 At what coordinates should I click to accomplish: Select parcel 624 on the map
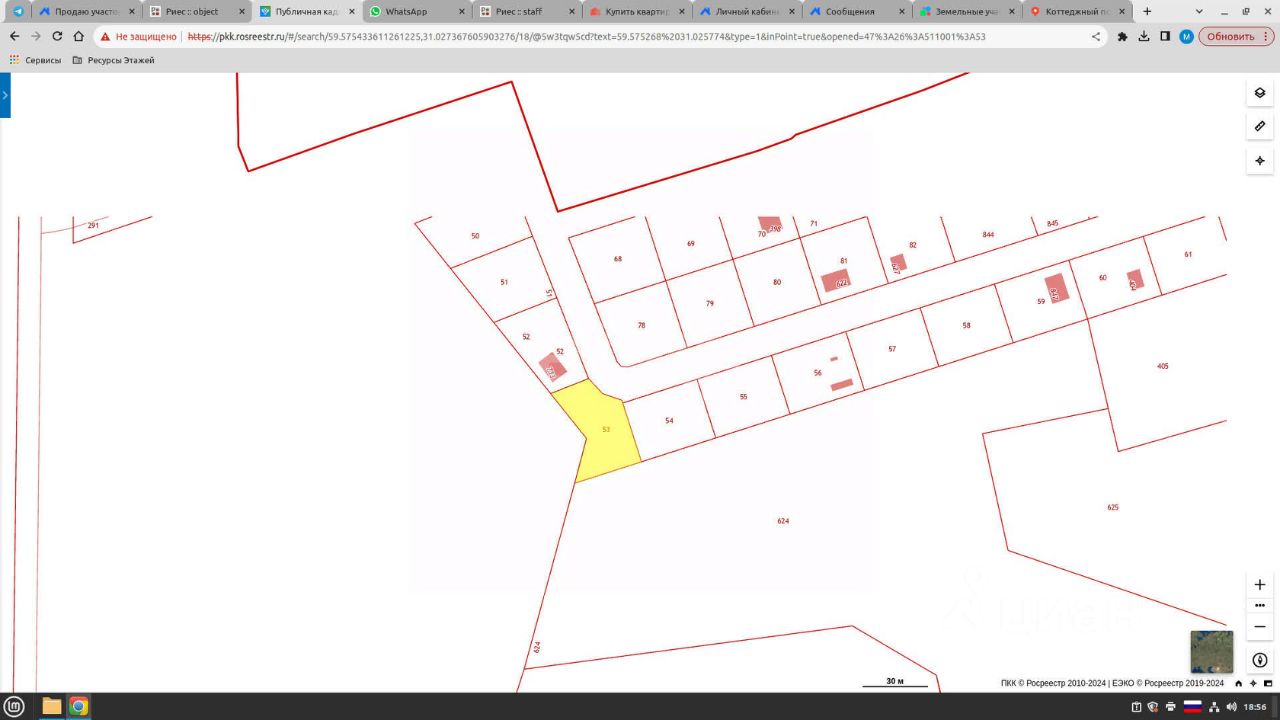point(783,522)
